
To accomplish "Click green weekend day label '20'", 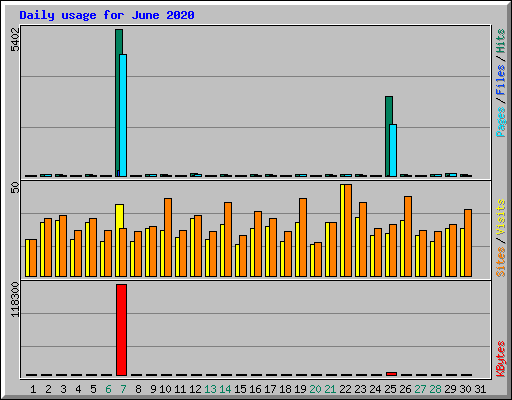I will pyautogui.click(x=315, y=389).
